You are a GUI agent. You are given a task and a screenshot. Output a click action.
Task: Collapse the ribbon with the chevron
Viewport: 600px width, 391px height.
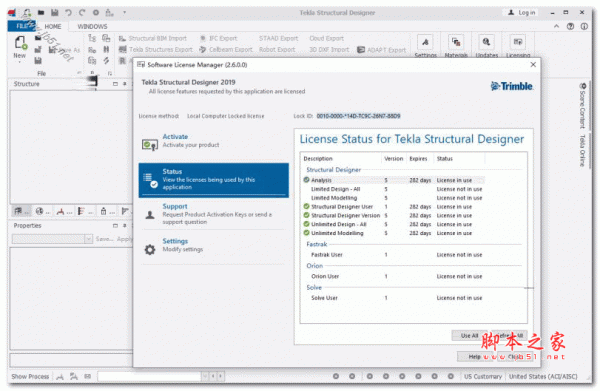[x=556, y=26]
